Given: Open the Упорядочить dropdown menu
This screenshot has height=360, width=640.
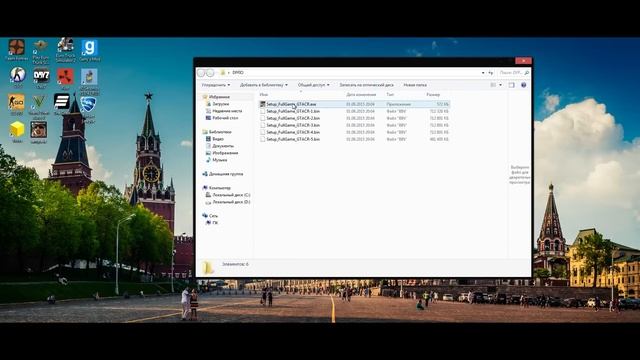Looking at the screenshot, I should pyautogui.click(x=216, y=85).
